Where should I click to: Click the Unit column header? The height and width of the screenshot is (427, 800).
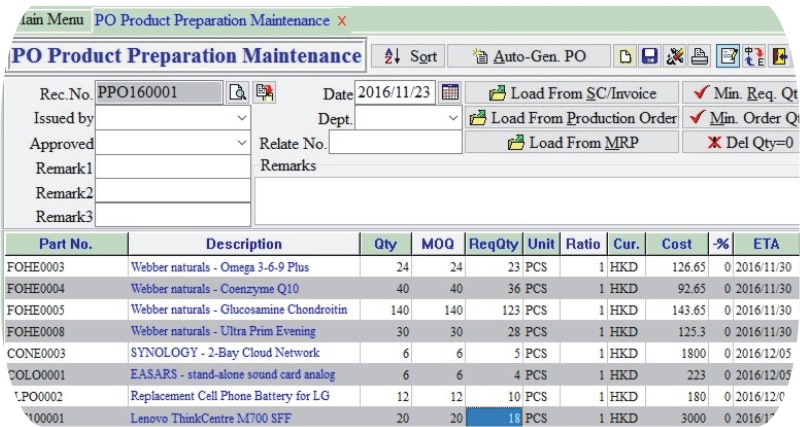pos(541,244)
